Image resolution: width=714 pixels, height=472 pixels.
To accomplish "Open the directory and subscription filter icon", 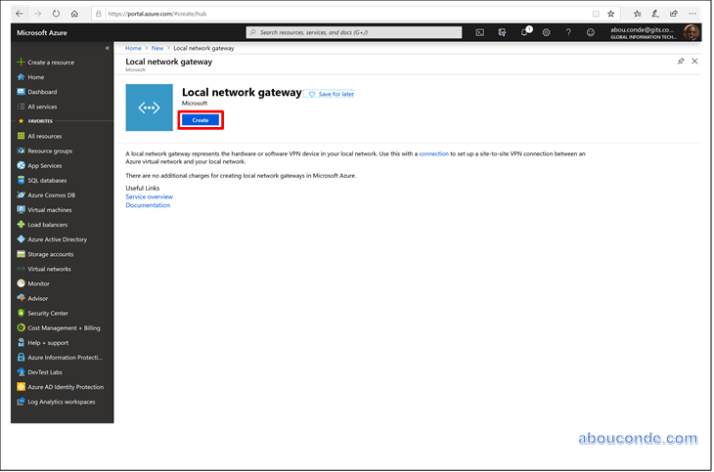I will click(502, 33).
